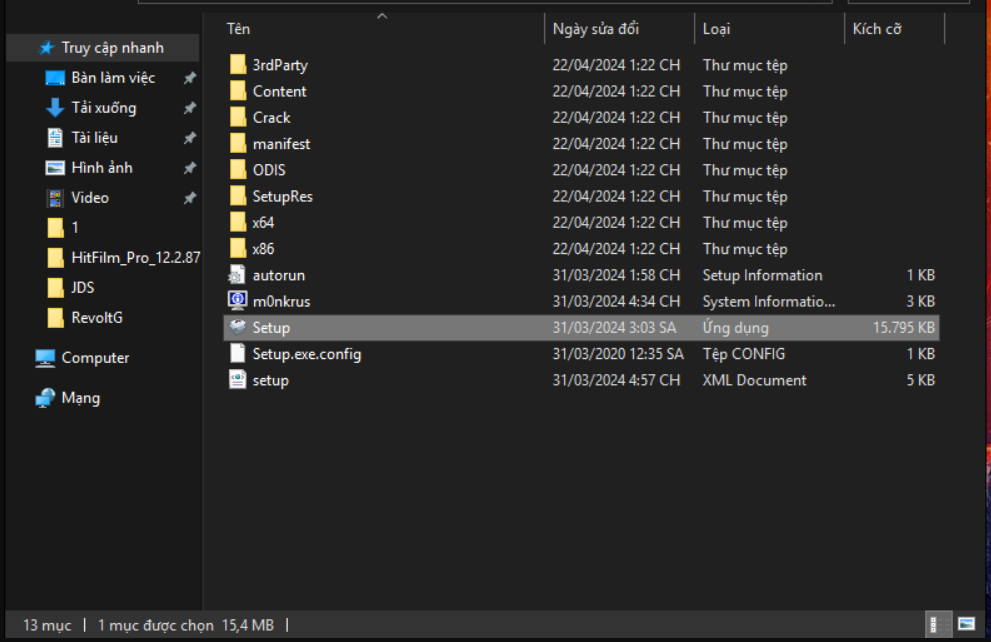Expand Truy cập nhanh quick access section

22,48
